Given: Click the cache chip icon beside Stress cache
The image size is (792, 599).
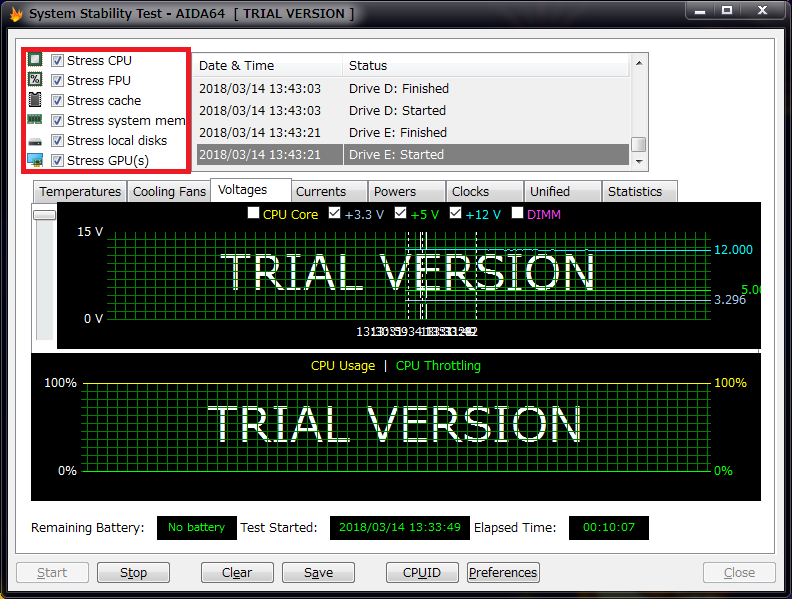Looking at the screenshot, I should (35, 99).
